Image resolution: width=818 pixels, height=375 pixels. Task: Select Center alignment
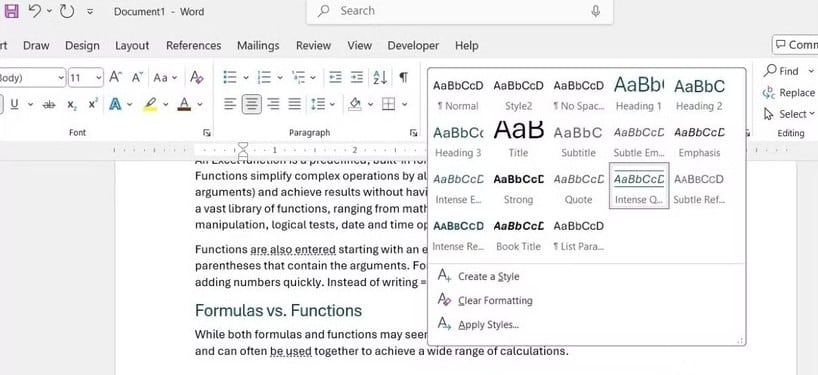251,104
